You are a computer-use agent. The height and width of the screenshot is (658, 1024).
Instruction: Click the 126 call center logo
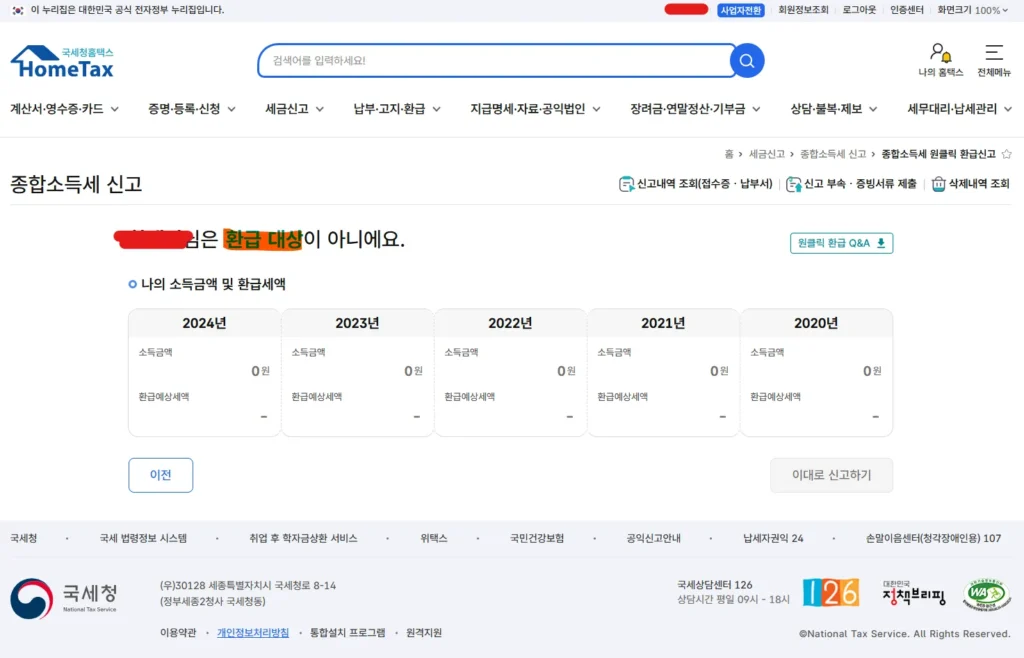(x=831, y=592)
